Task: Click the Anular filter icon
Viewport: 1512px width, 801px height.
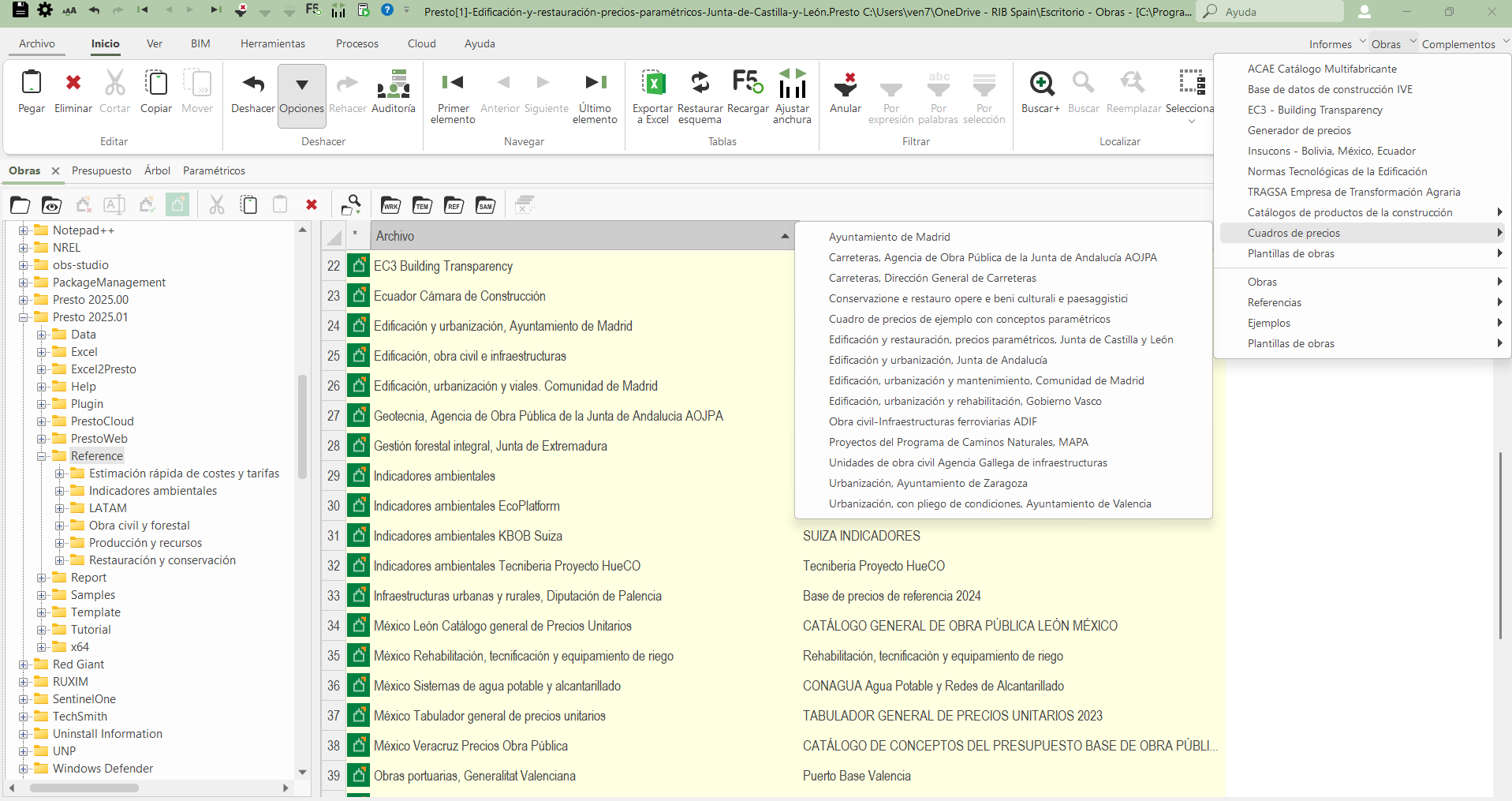Action: pyautogui.click(x=845, y=83)
